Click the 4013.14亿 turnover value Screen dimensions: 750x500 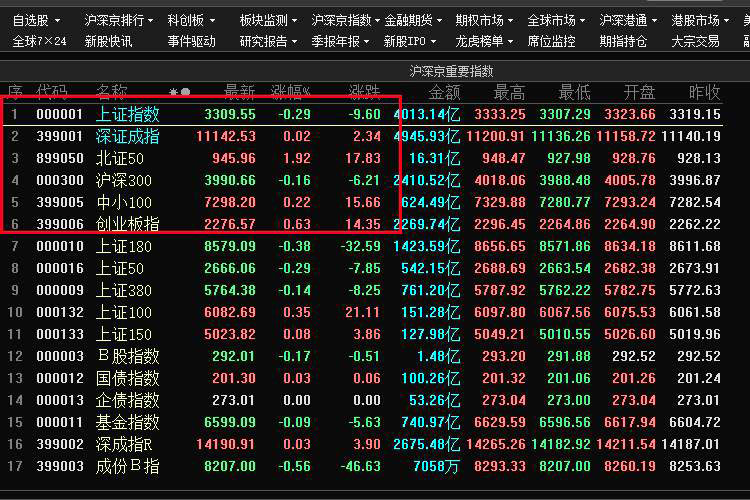(427, 114)
